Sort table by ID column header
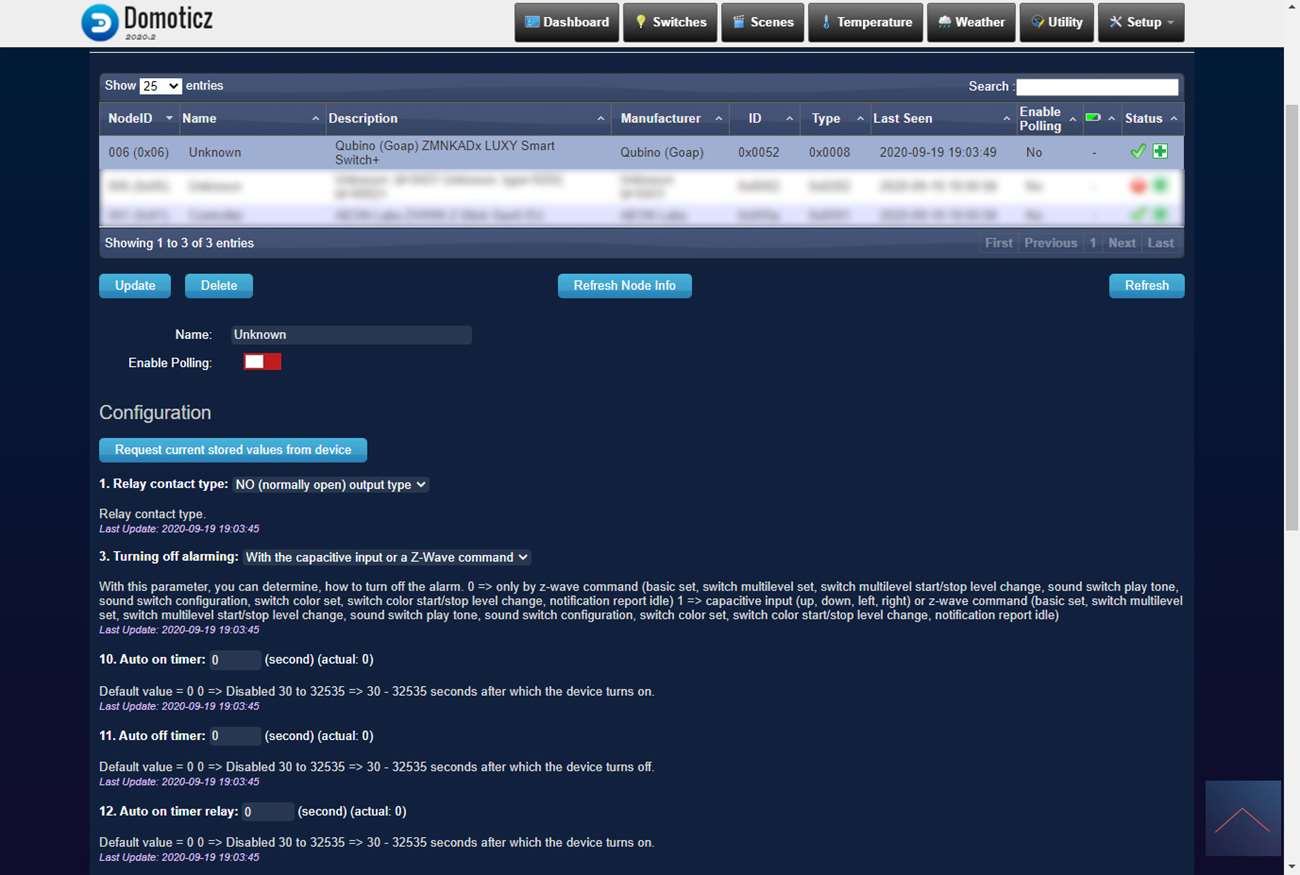Viewport: 1300px width, 875px height. [x=765, y=118]
